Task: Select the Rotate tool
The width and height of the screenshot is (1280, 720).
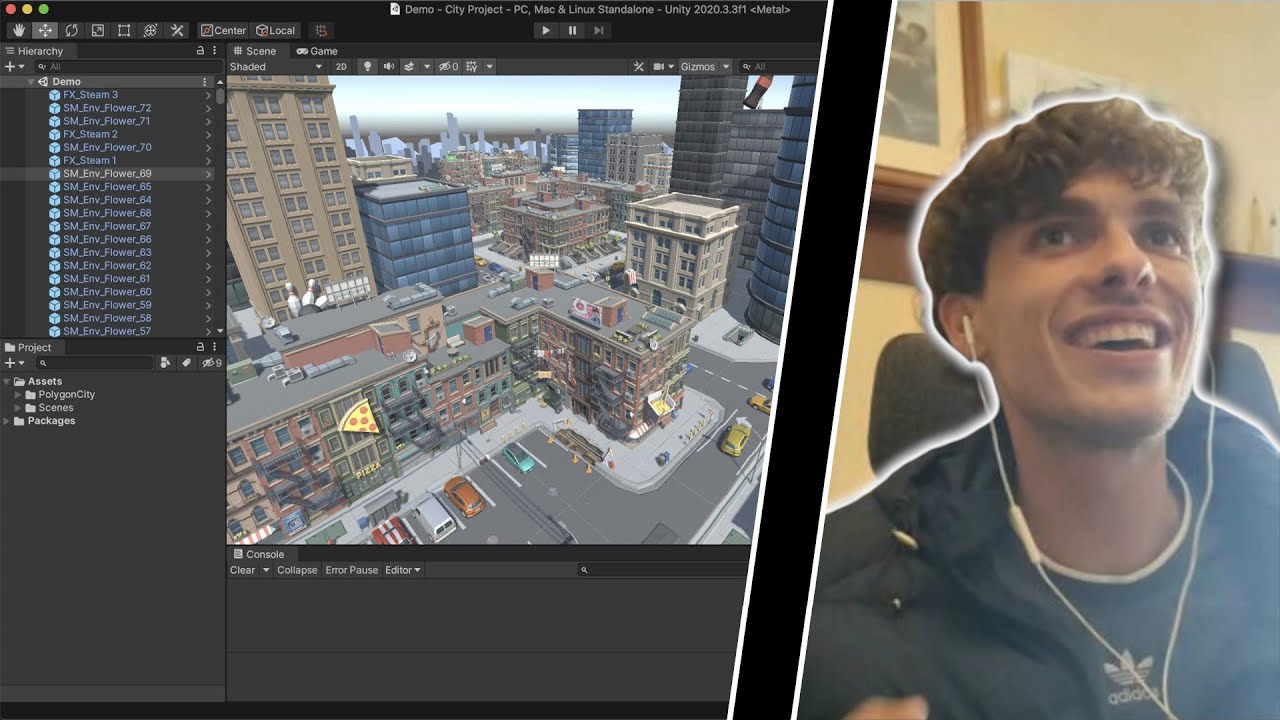Action: (x=71, y=30)
